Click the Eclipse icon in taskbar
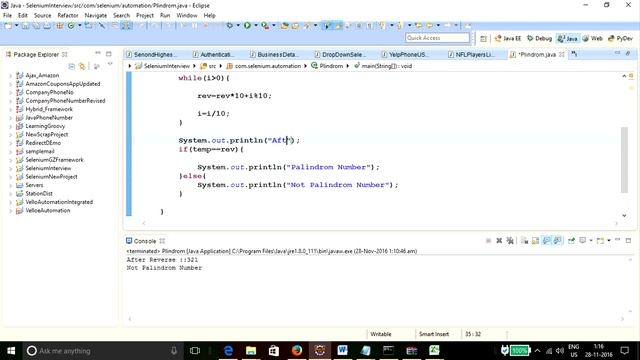The image size is (640, 360). tap(320, 350)
